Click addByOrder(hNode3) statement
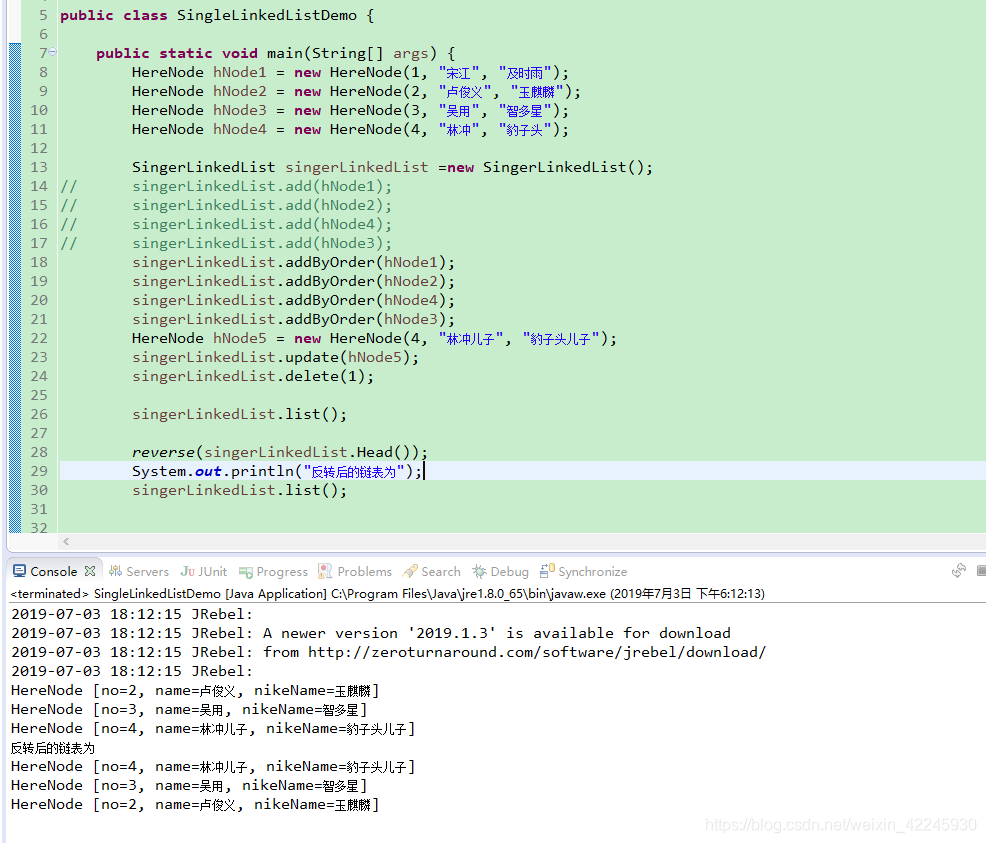This screenshot has height=843, width=986. click(293, 319)
